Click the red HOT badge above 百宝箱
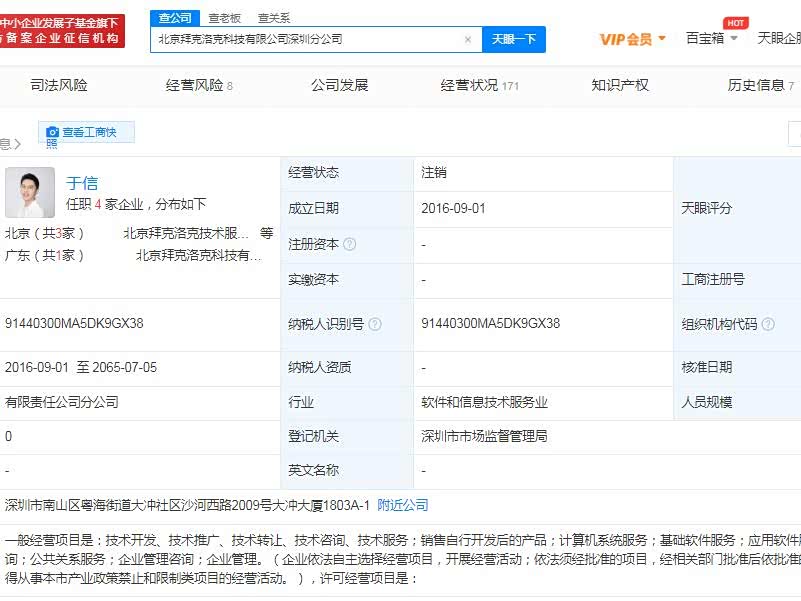The width and height of the screenshot is (801, 601). click(736, 23)
